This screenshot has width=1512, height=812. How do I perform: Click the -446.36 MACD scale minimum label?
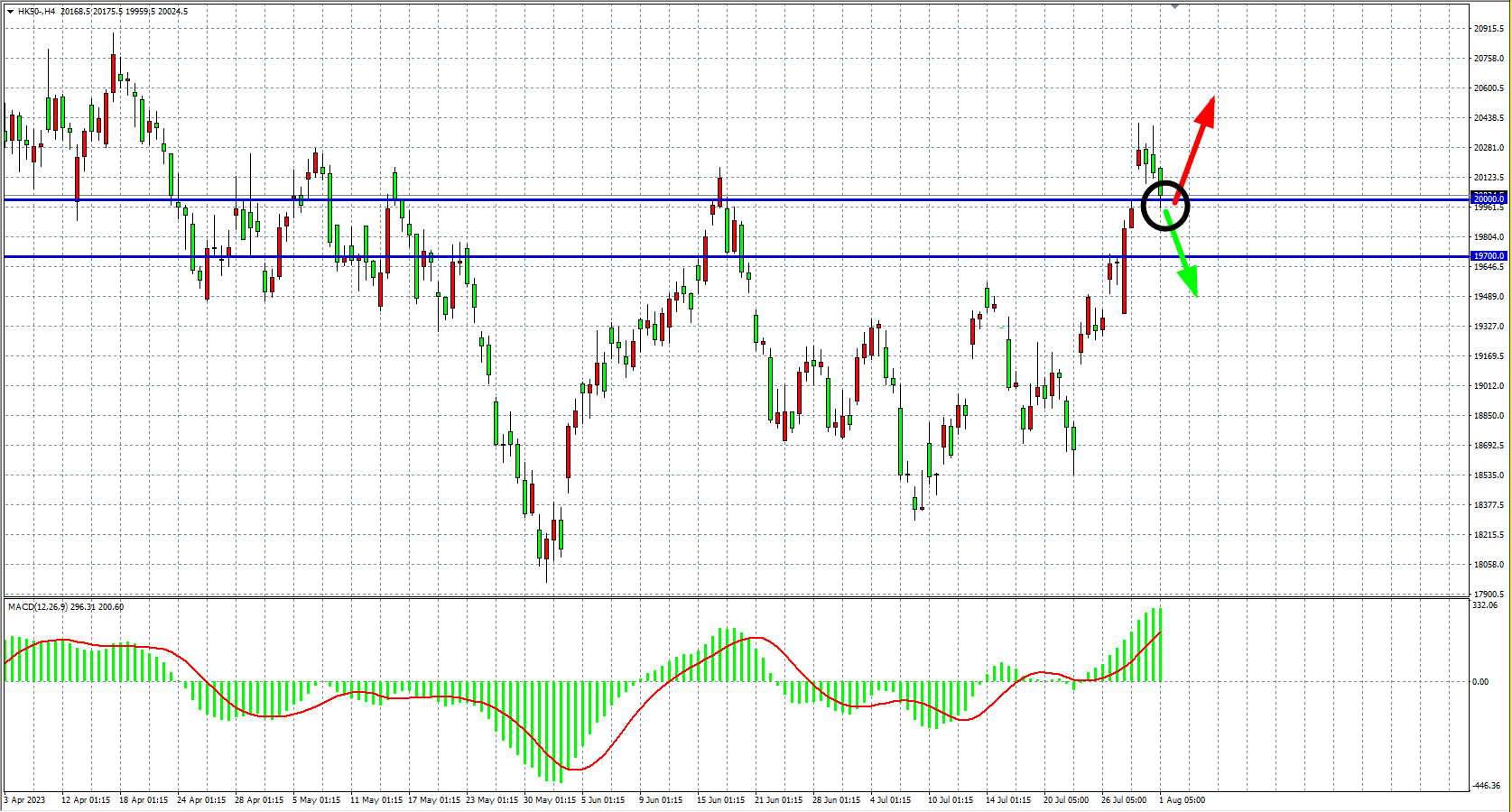(x=1487, y=786)
